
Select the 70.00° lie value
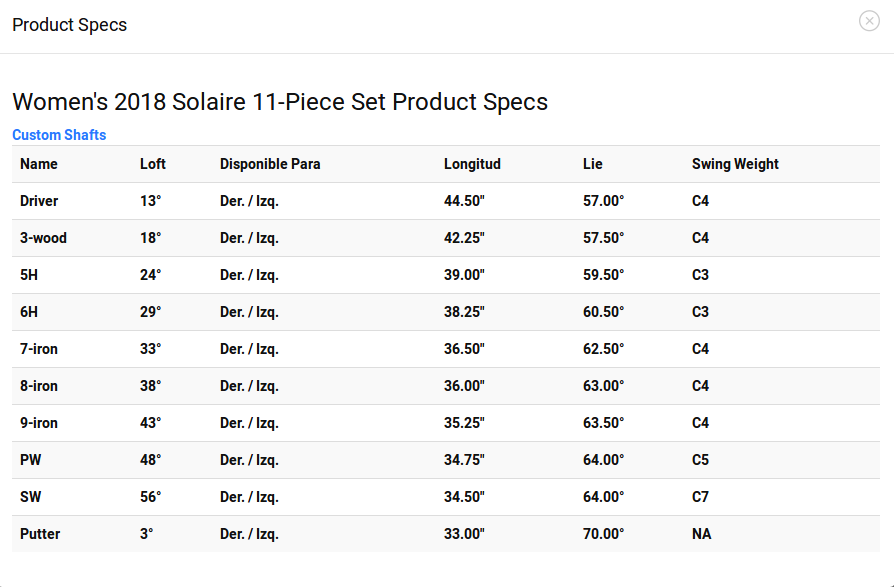[603, 535]
